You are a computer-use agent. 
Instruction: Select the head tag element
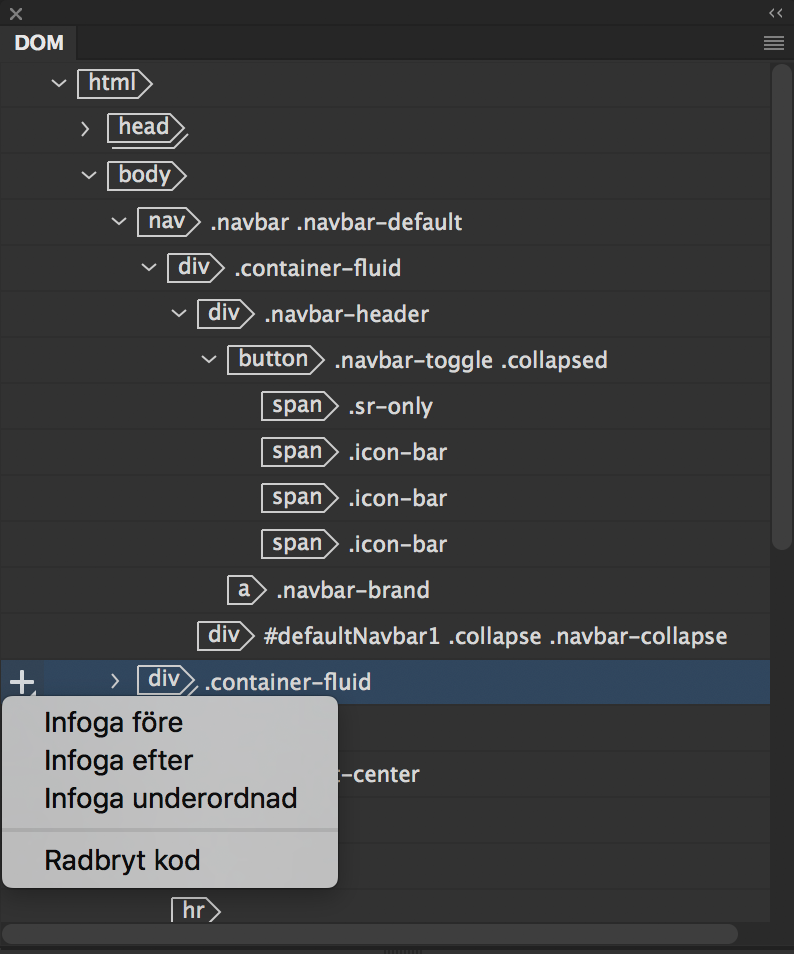(144, 127)
